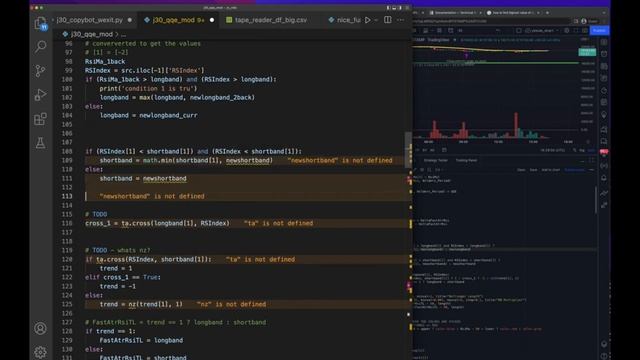Viewport: 640px width, 360px height.
Task: Open Strategy Tester tab in TradingView
Action: click(x=436, y=160)
